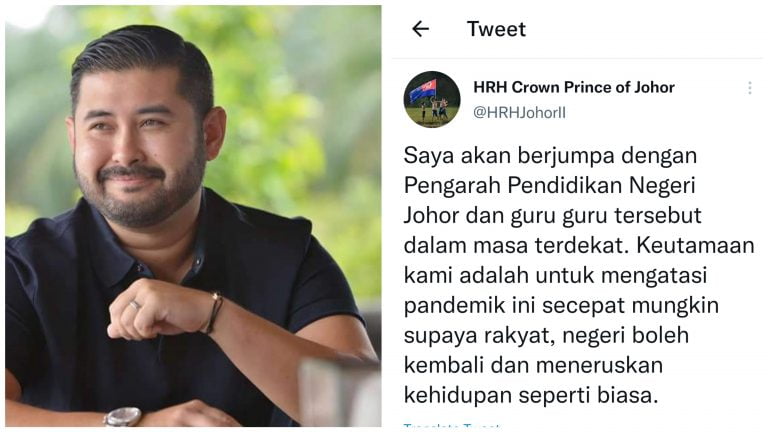The height and width of the screenshot is (432, 768).
Task: Click the black bracelet on the wrist
Action: [x=214, y=312]
